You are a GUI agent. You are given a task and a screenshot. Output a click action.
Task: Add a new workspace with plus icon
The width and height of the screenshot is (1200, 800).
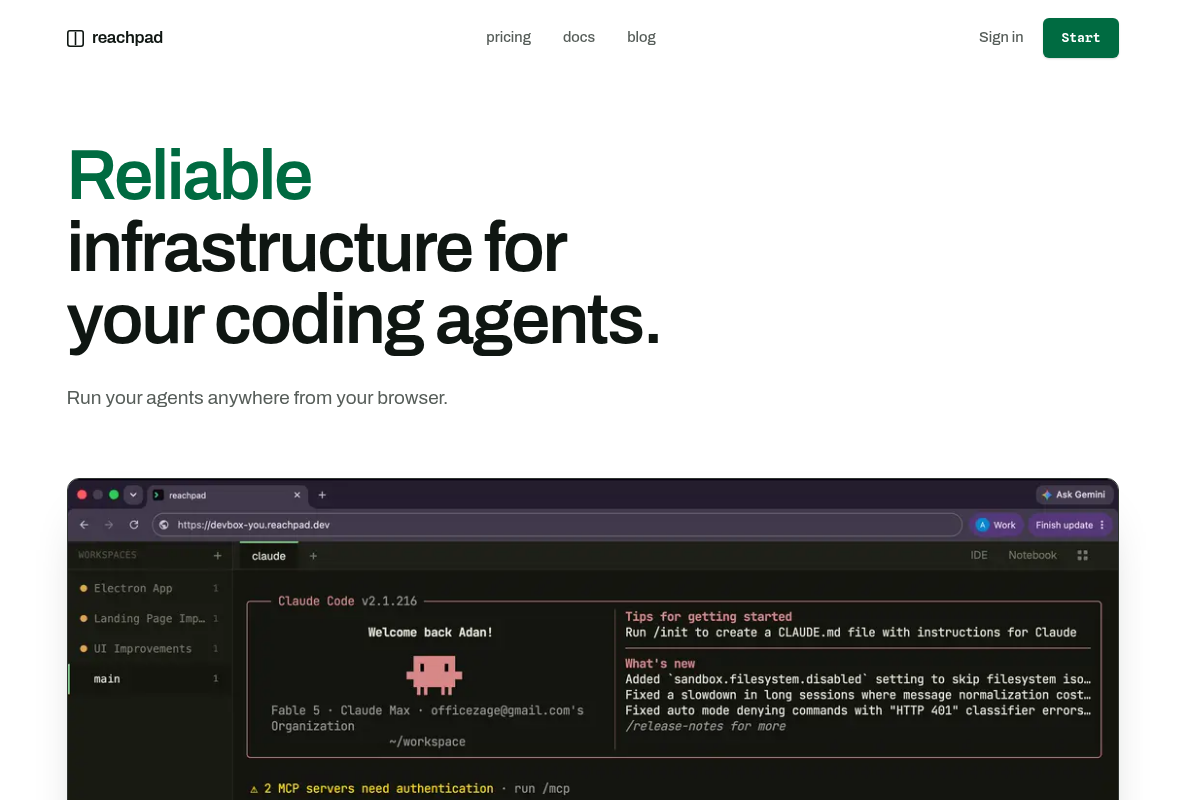click(x=217, y=555)
